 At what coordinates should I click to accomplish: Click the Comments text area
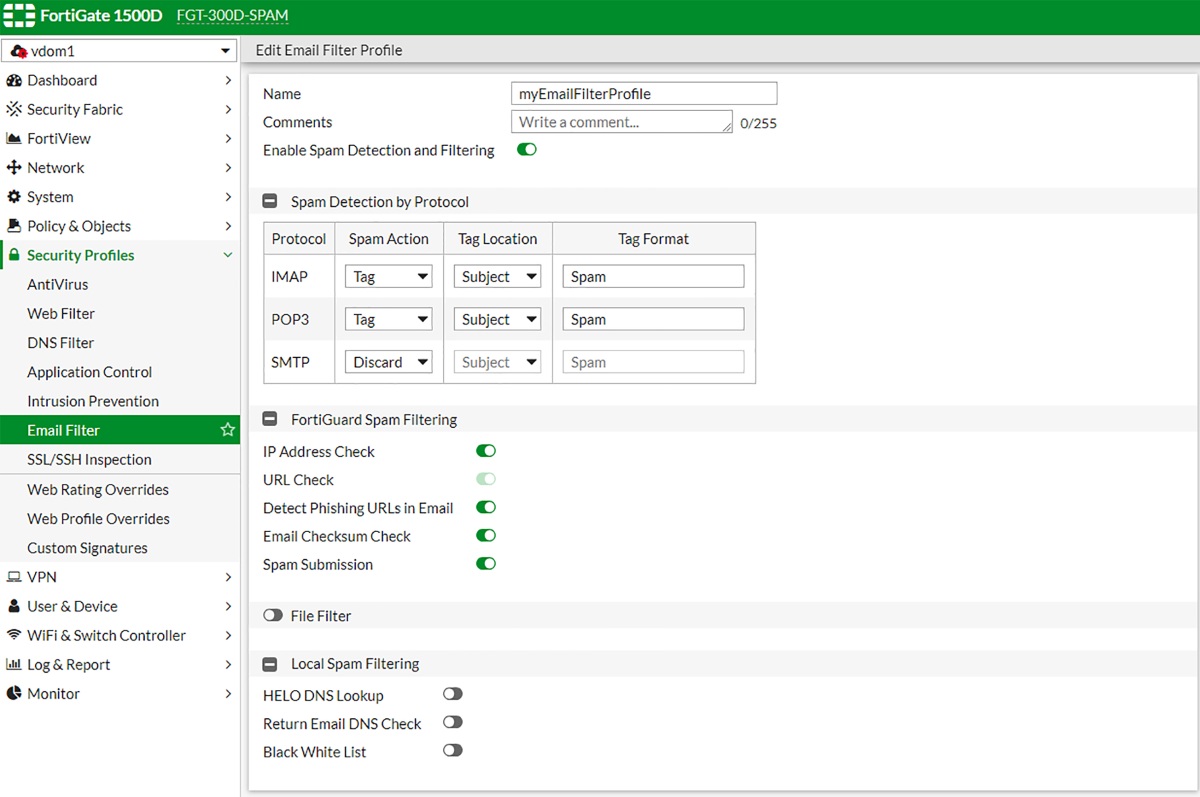[622, 122]
